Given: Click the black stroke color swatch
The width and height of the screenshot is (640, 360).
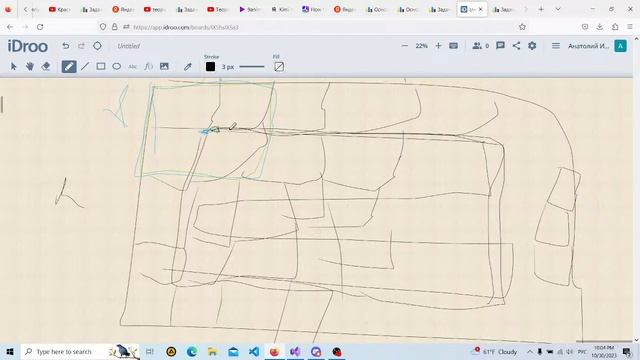Looking at the screenshot, I should (x=210, y=67).
